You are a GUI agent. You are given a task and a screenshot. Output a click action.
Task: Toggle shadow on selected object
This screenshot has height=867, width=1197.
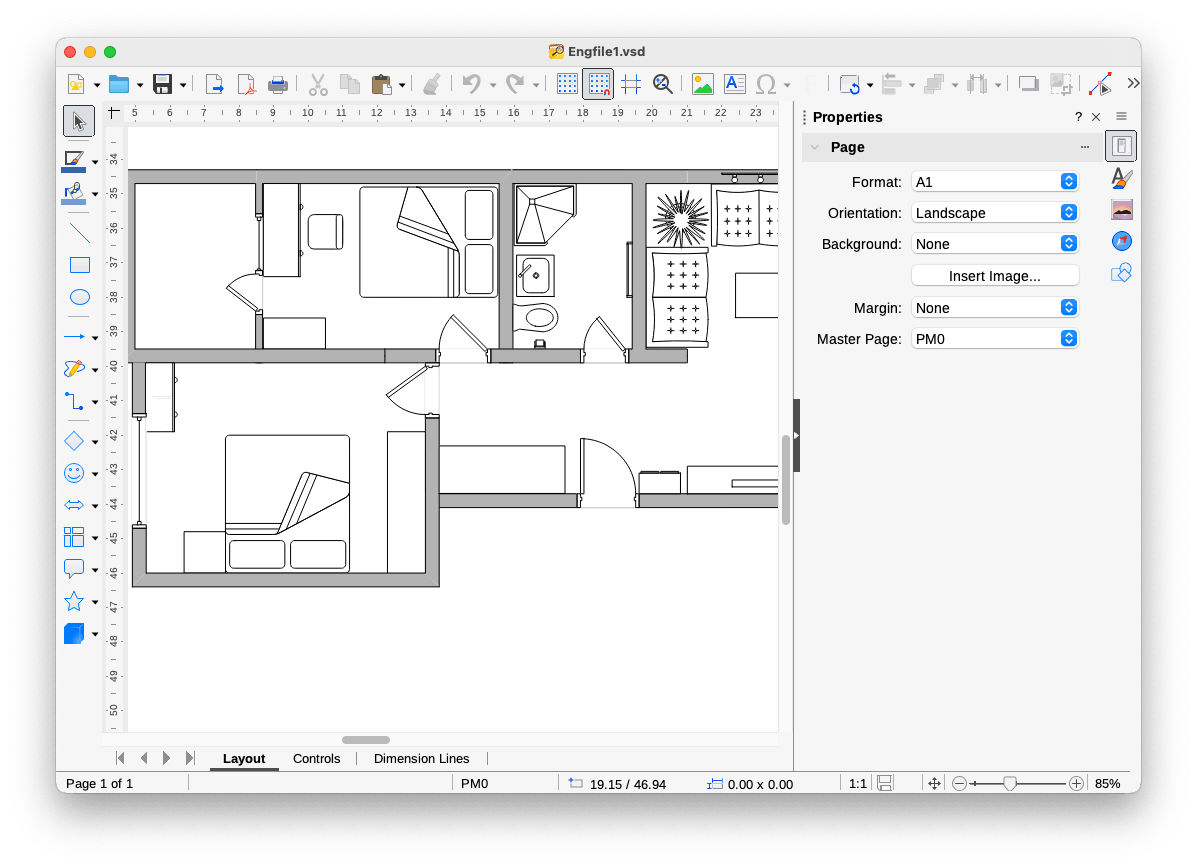tap(1029, 84)
